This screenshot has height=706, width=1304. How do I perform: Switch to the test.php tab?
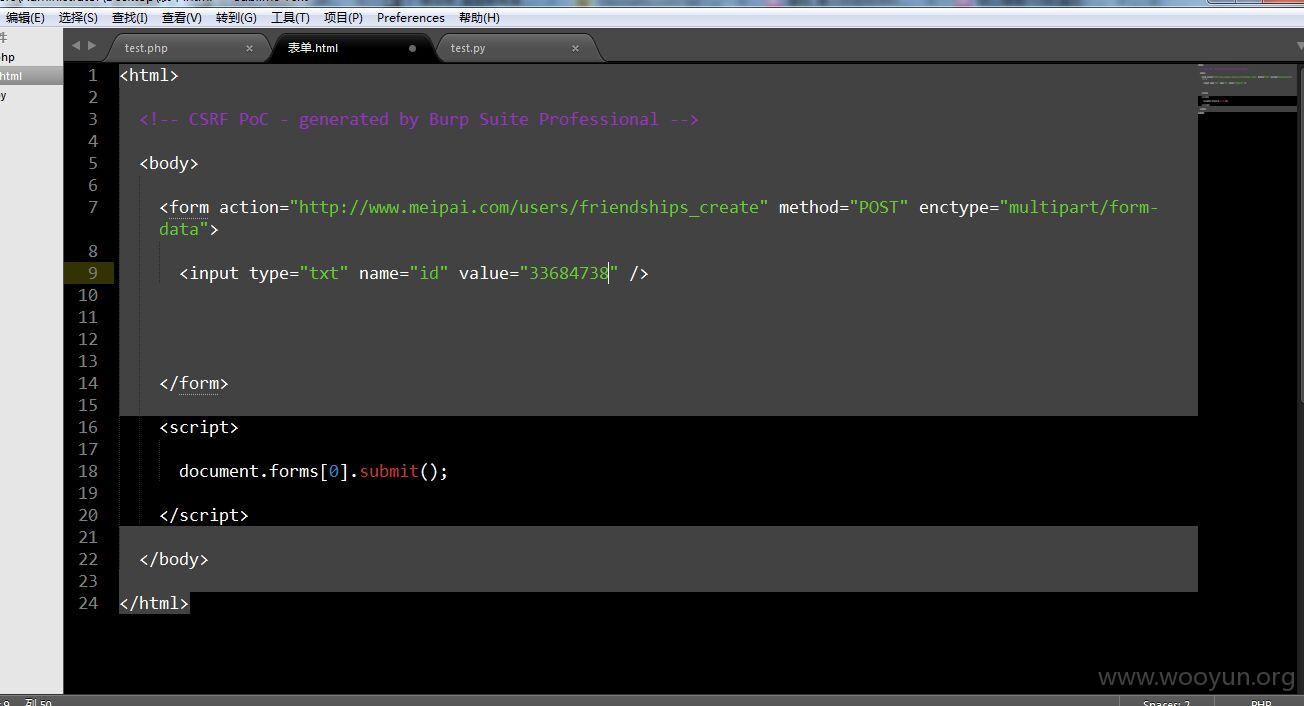146,48
